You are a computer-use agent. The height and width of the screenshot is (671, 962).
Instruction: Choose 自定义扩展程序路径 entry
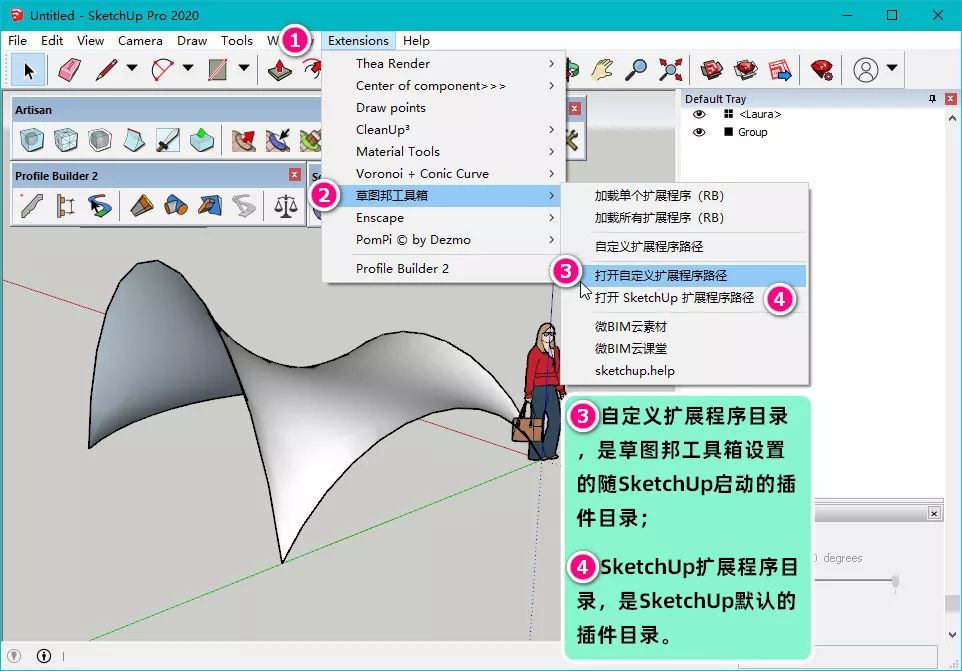(684, 247)
